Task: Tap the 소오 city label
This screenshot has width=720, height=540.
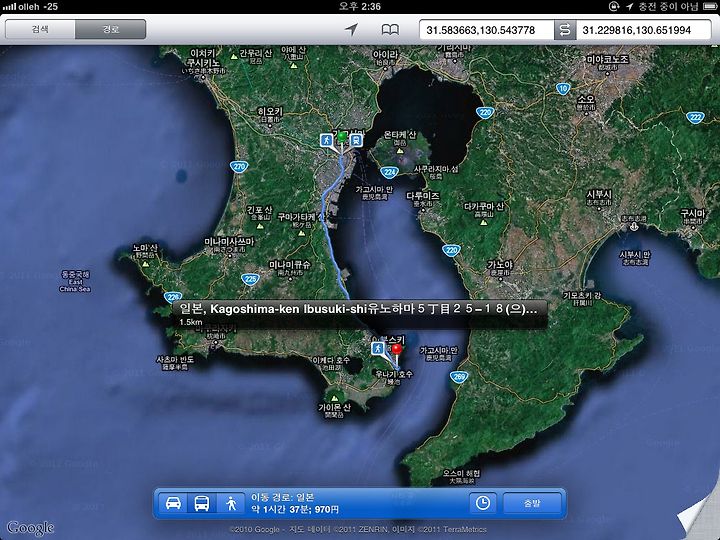Action: [x=586, y=102]
